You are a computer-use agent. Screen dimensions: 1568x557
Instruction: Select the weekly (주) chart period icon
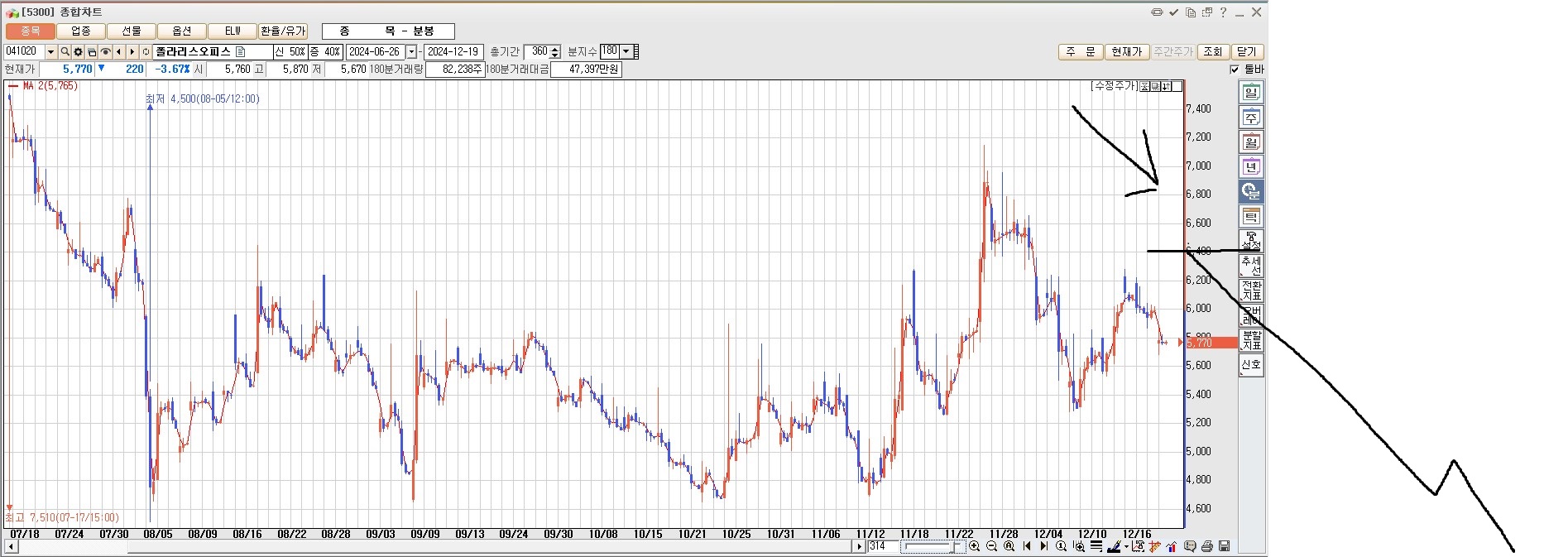coord(1251,118)
